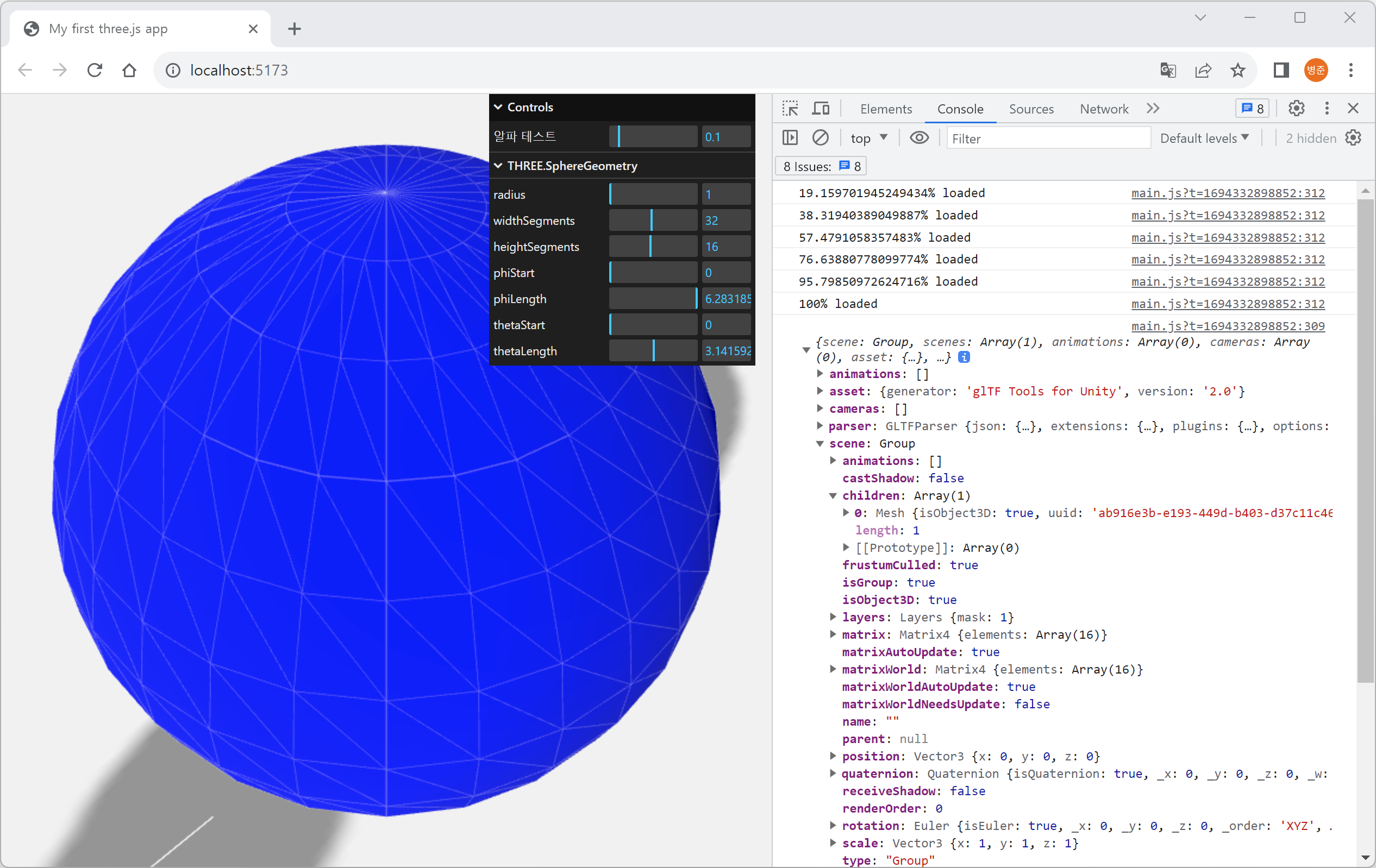Open the main.js:309 source link
This screenshot has width=1376, height=868.
[1228, 326]
